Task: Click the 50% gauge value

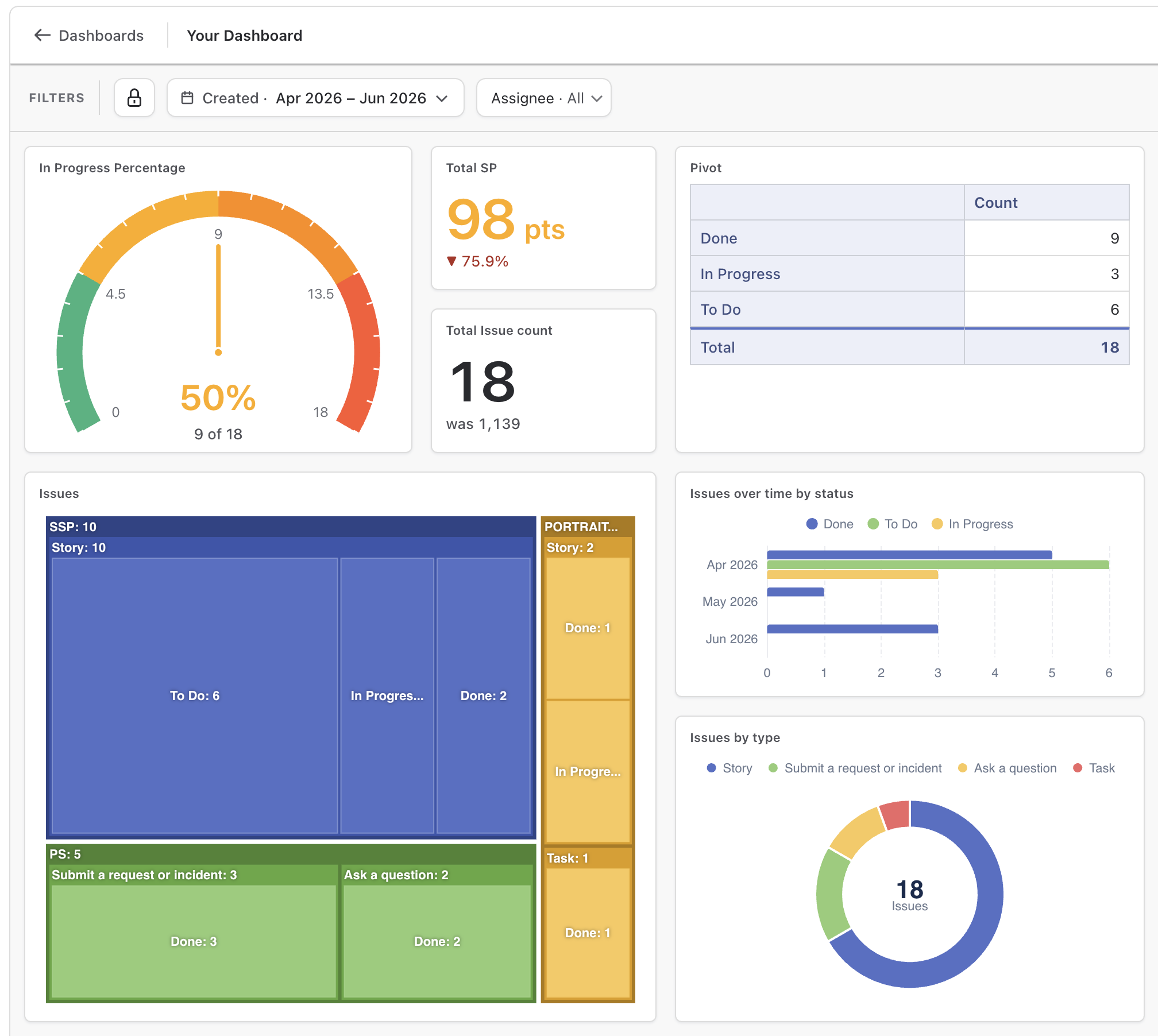Action: [x=218, y=397]
